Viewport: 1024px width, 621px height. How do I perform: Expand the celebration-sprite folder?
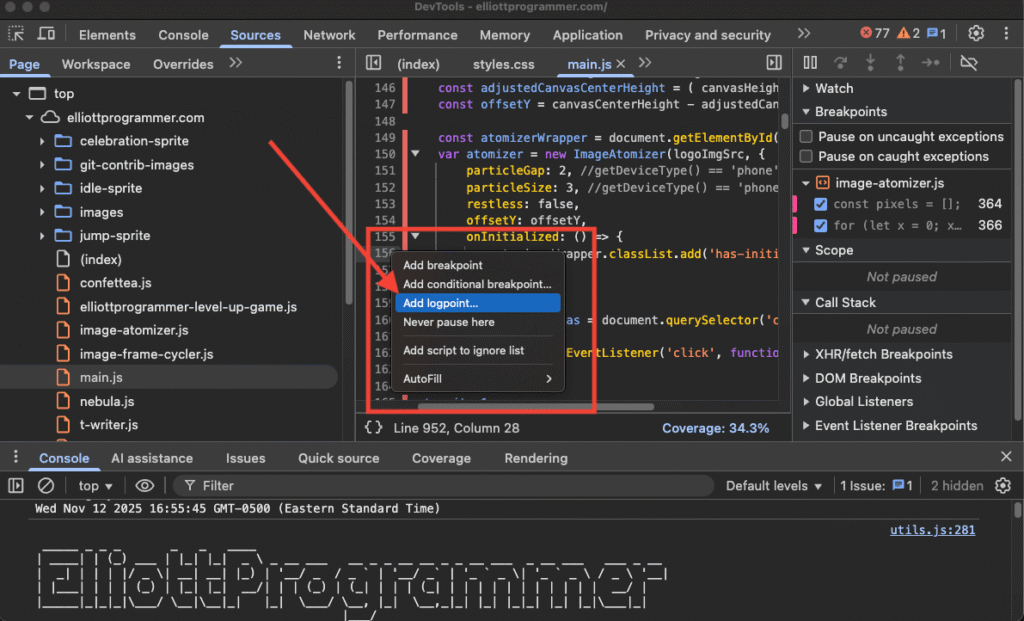click(42, 141)
